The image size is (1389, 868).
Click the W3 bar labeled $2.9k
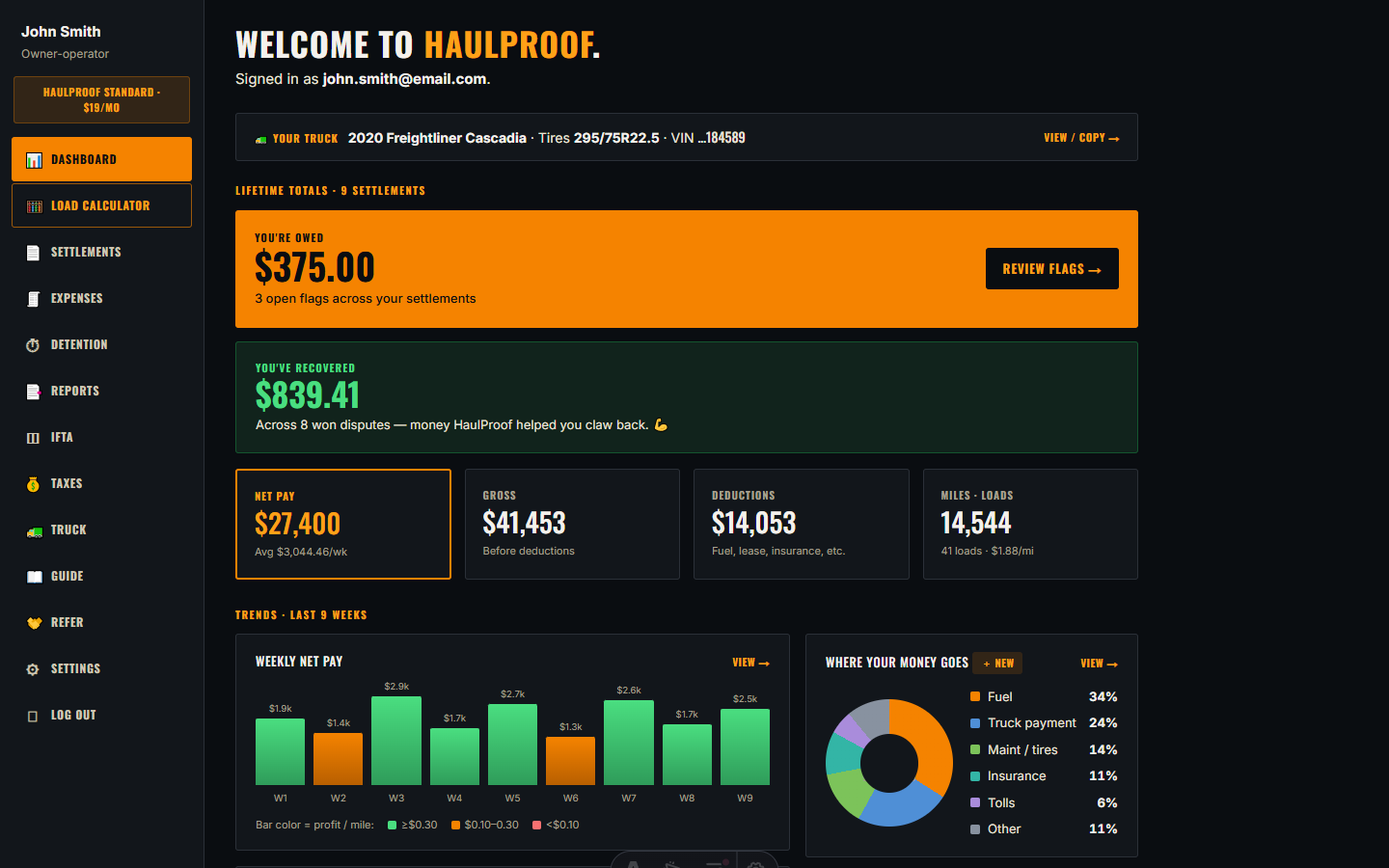396,741
